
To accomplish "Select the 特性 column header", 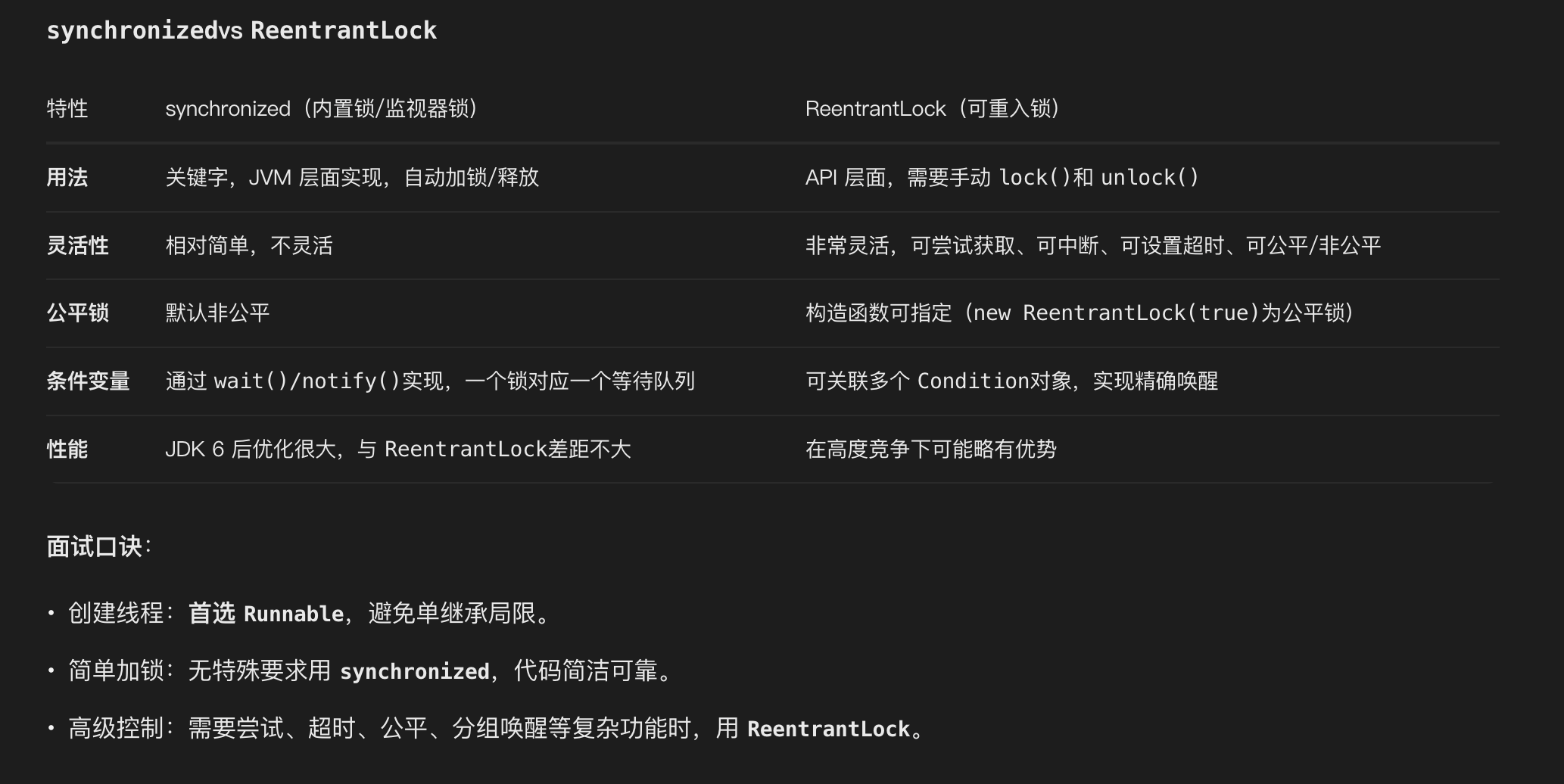I will click(x=67, y=109).
